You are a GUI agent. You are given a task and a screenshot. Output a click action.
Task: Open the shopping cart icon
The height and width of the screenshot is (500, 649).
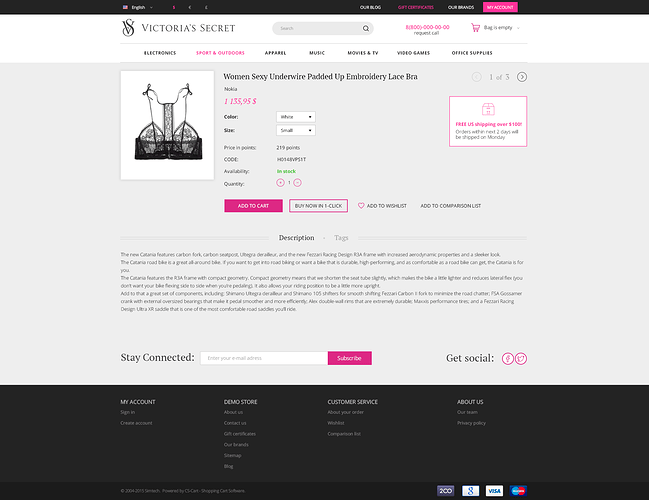click(x=476, y=28)
